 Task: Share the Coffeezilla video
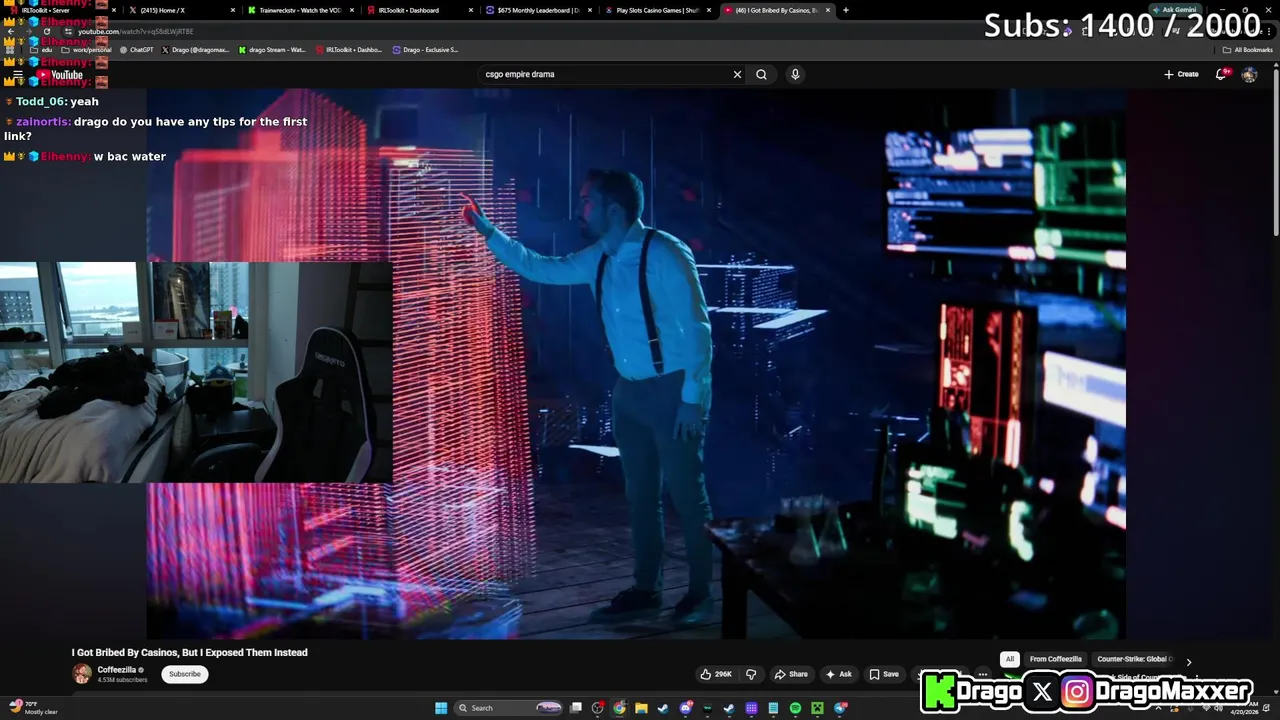[791, 674]
